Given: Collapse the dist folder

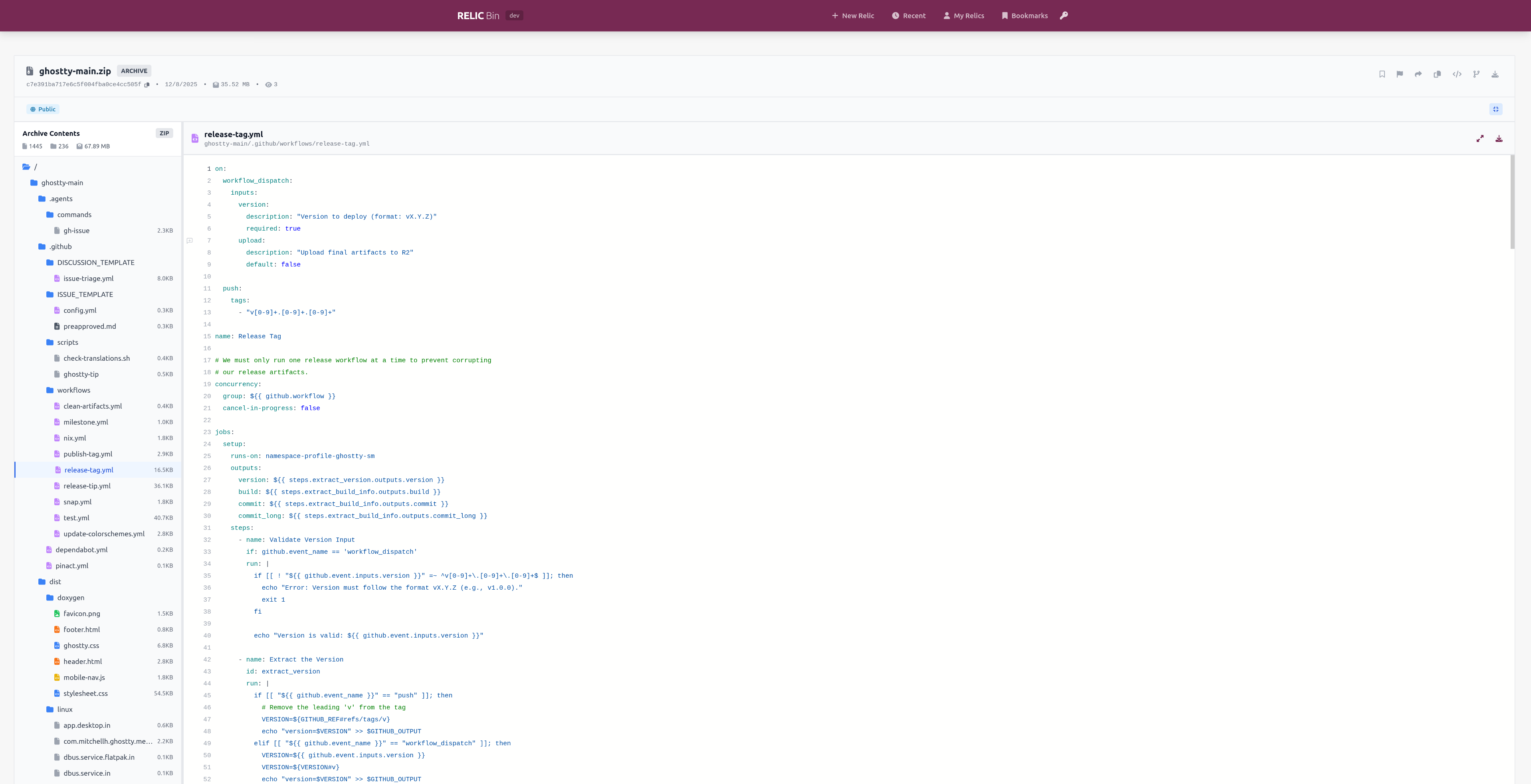Looking at the screenshot, I should (x=97, y=582).
